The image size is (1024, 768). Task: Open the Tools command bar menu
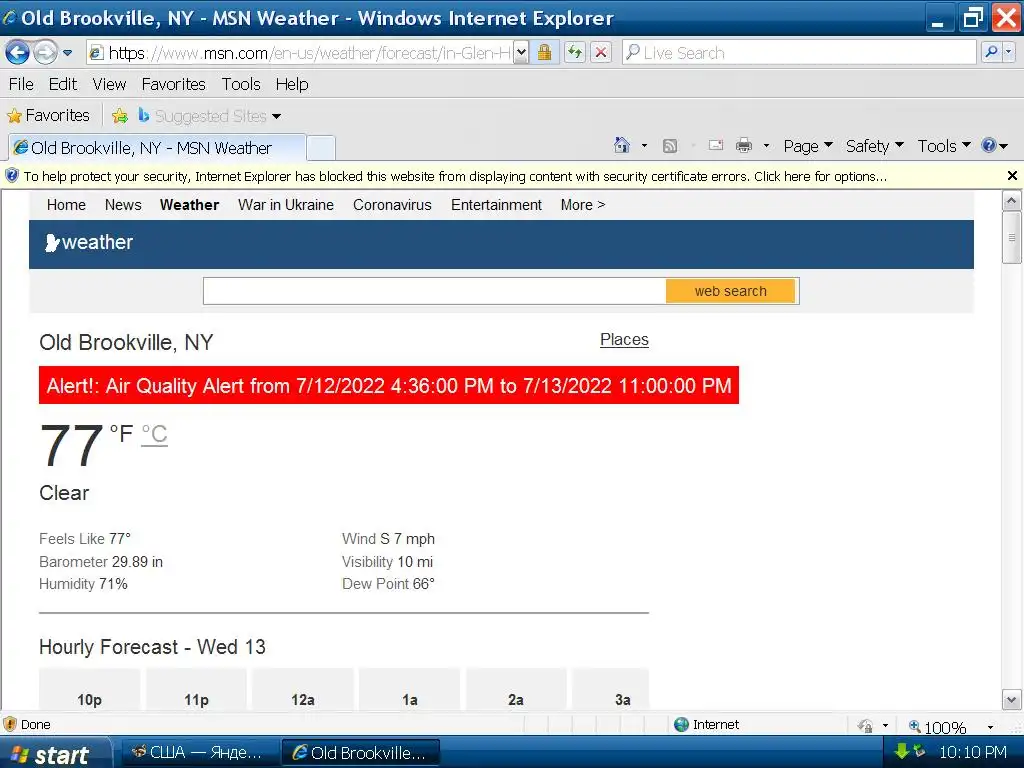tap(944, 146)
